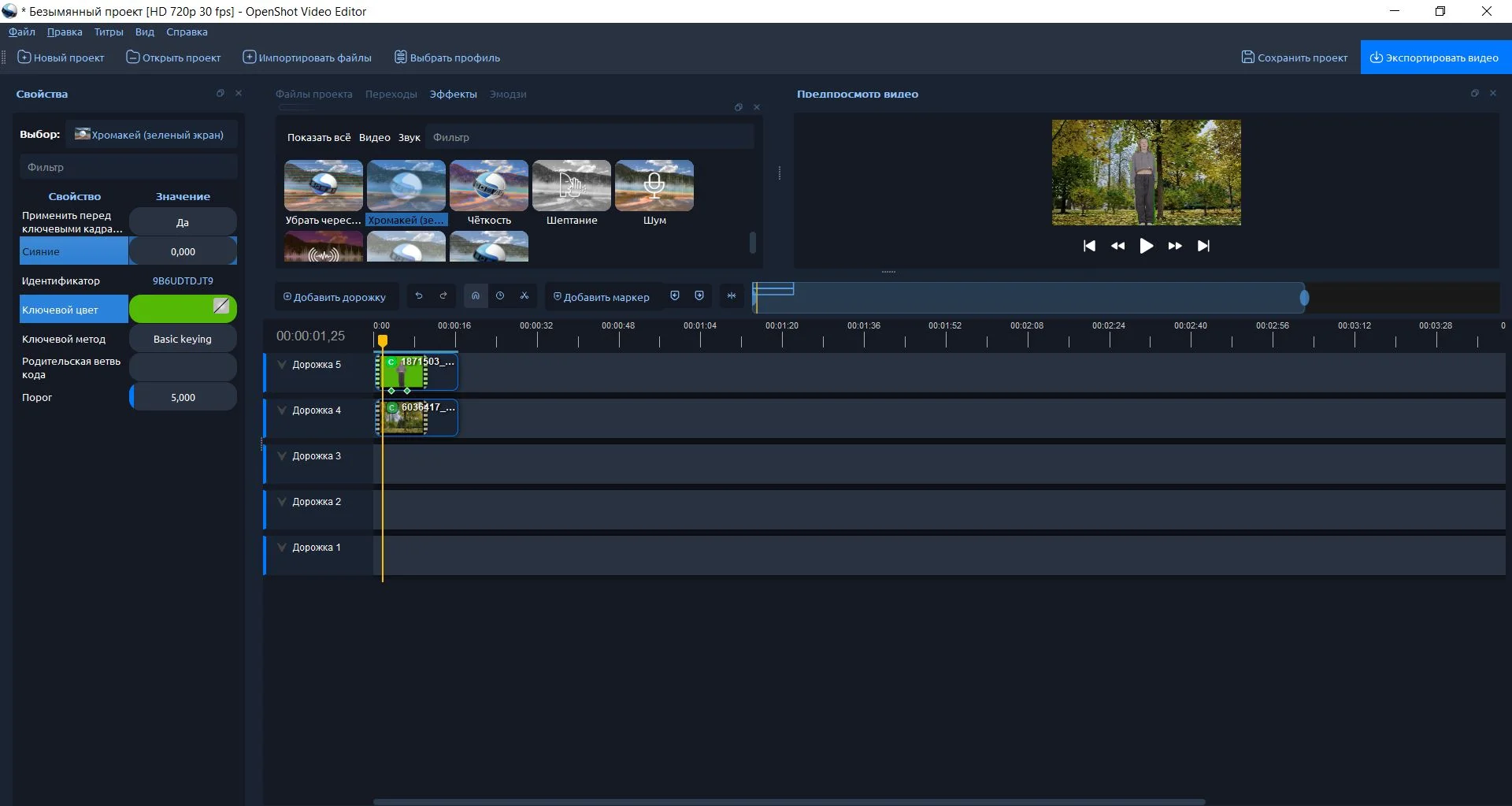Toggle the snapping magnet tool

(x=476, y=296)
